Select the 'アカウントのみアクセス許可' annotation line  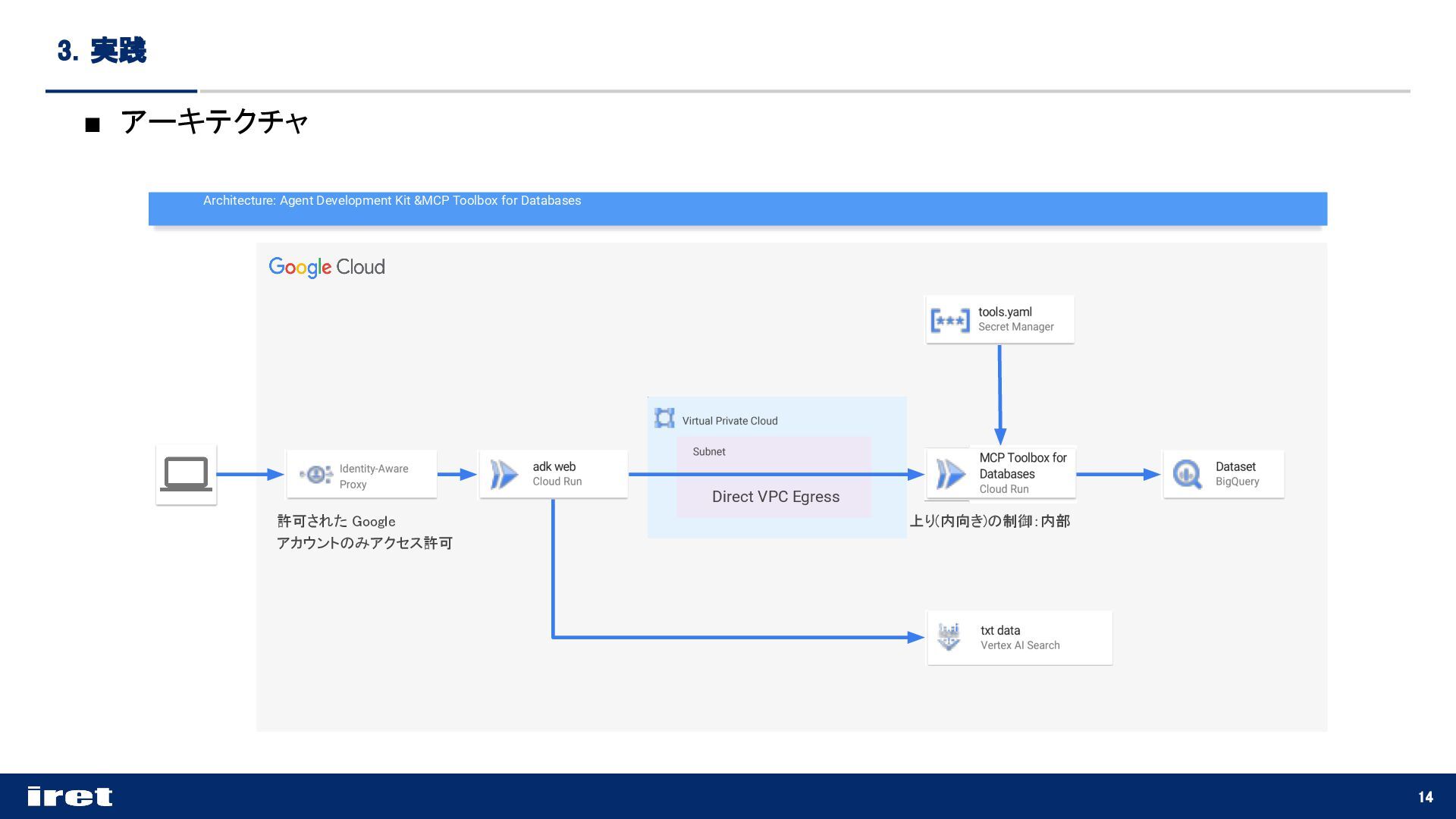[x=364, y=543]
